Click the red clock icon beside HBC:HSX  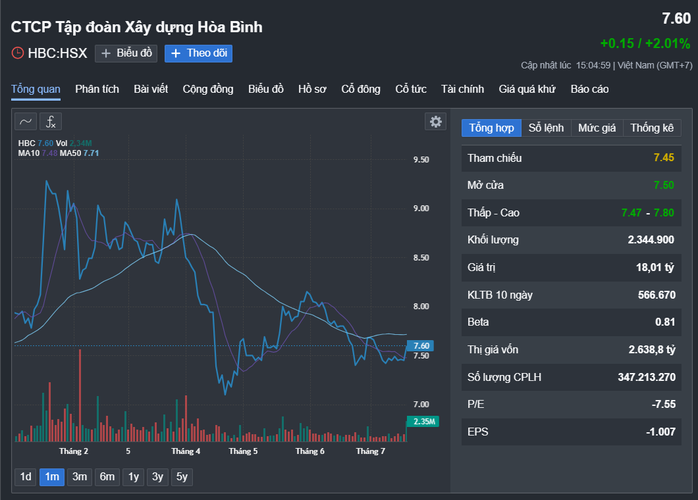pyautogui.click(x=17, y=53)
